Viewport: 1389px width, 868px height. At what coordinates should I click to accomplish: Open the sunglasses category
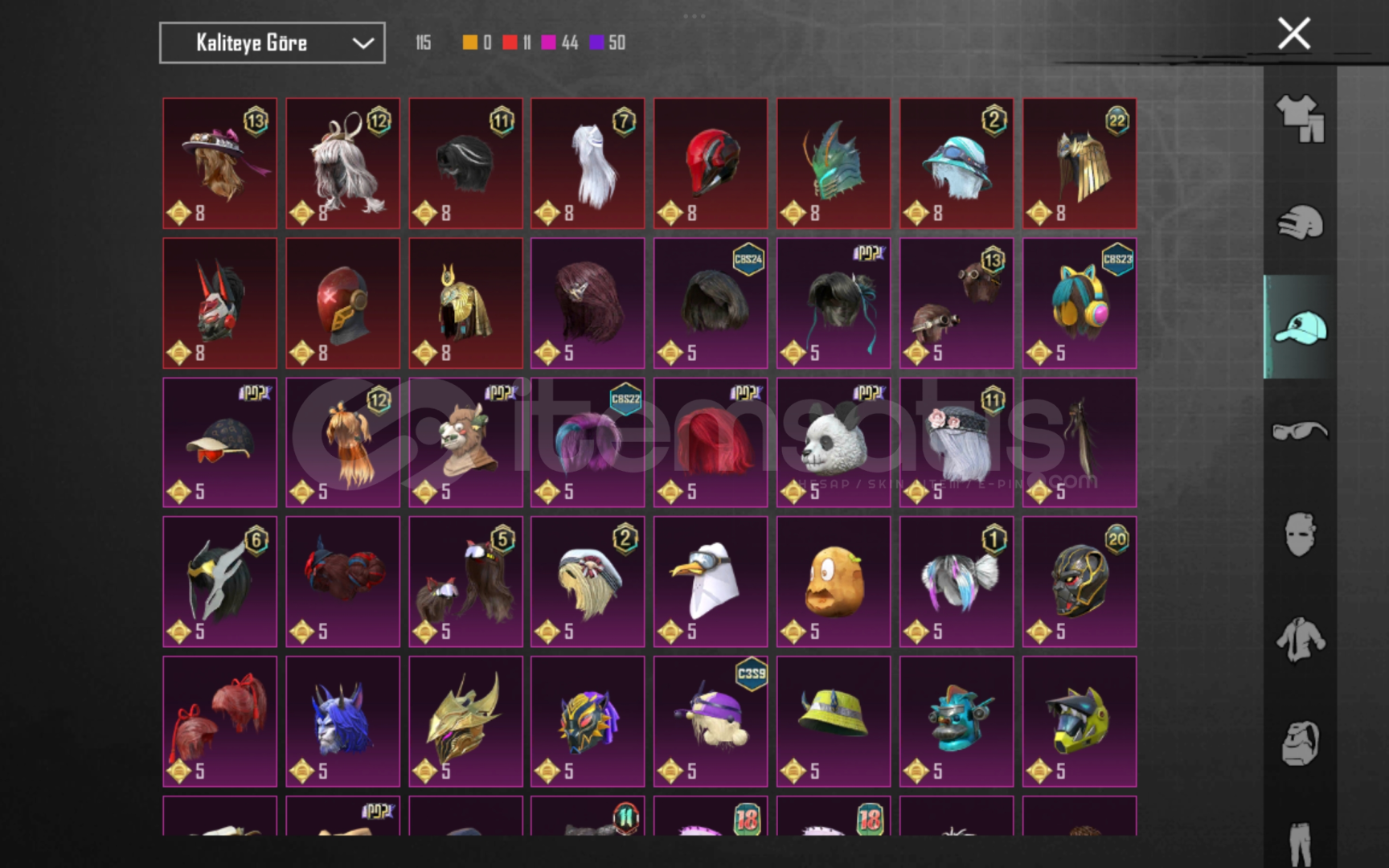coord(1300,432)
